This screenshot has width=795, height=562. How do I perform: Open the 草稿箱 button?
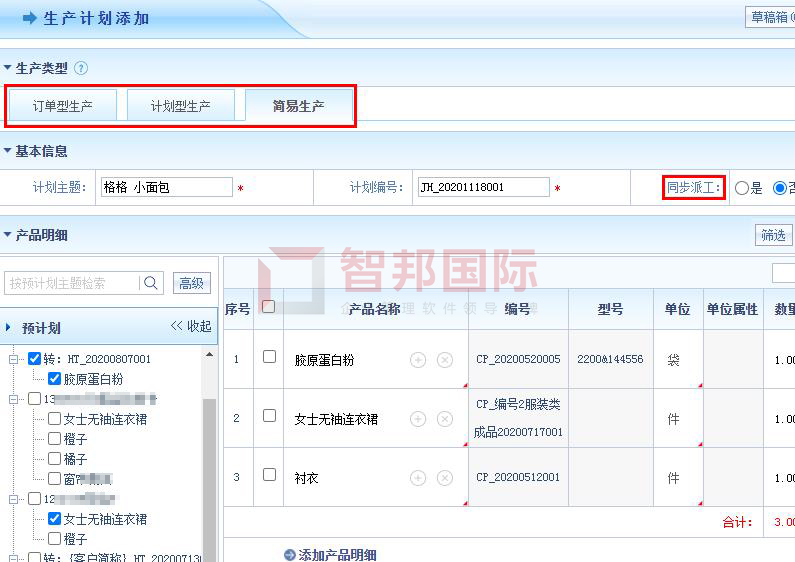[x=770, y=17]
